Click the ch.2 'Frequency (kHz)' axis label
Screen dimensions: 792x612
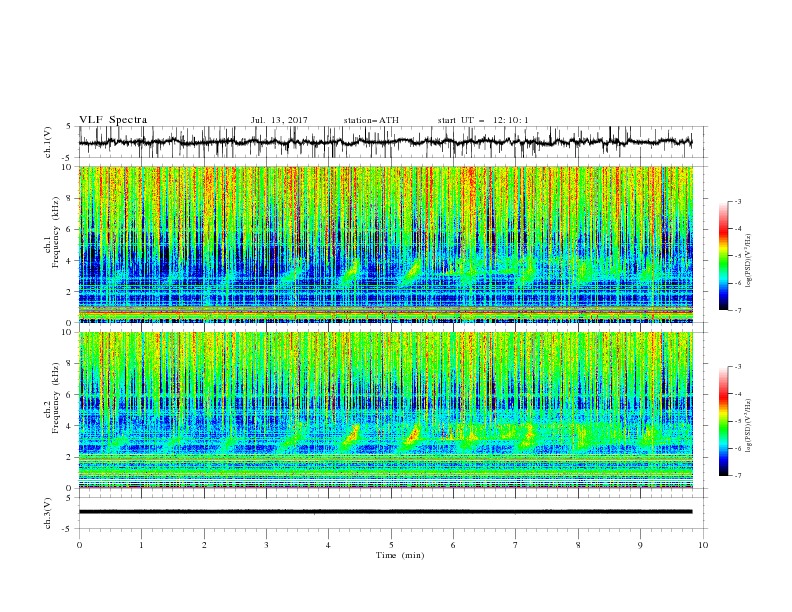pyautogui.click(x=56, y=397)
